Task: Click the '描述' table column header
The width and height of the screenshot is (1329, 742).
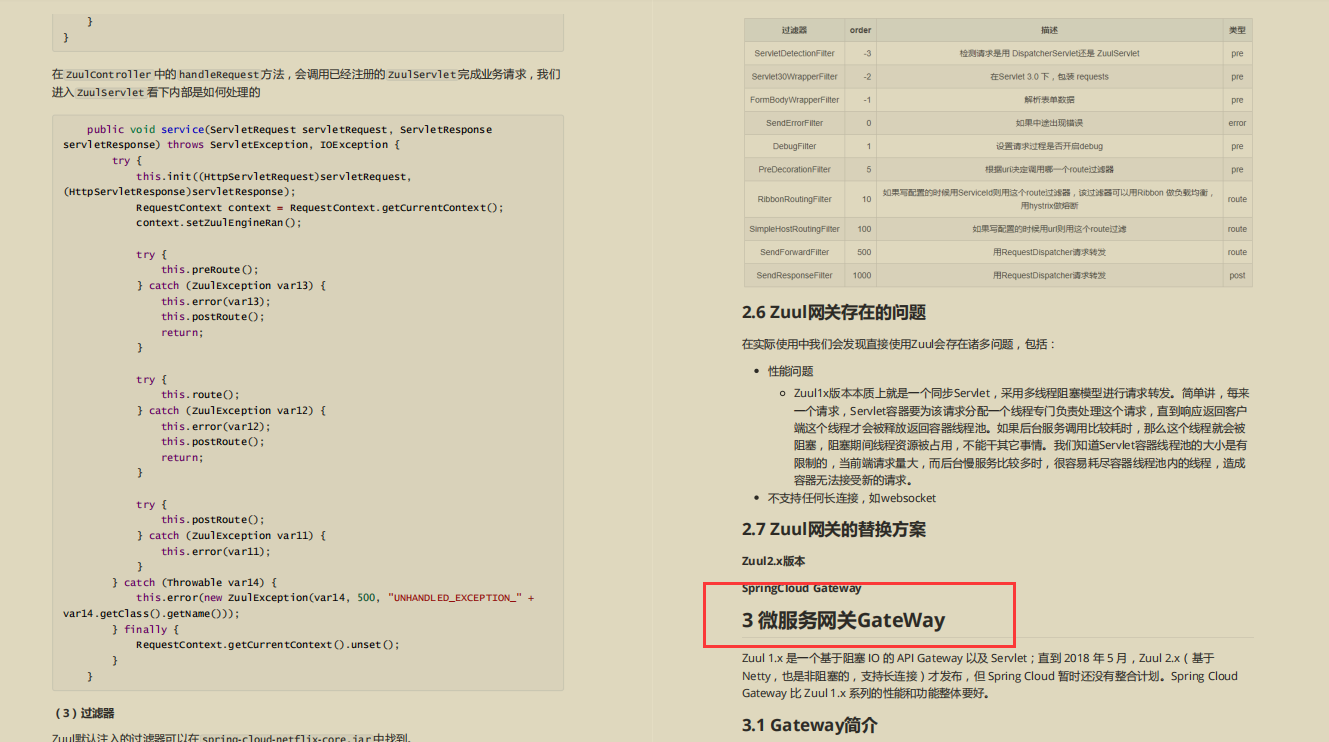Action: tap(1049, 30)
